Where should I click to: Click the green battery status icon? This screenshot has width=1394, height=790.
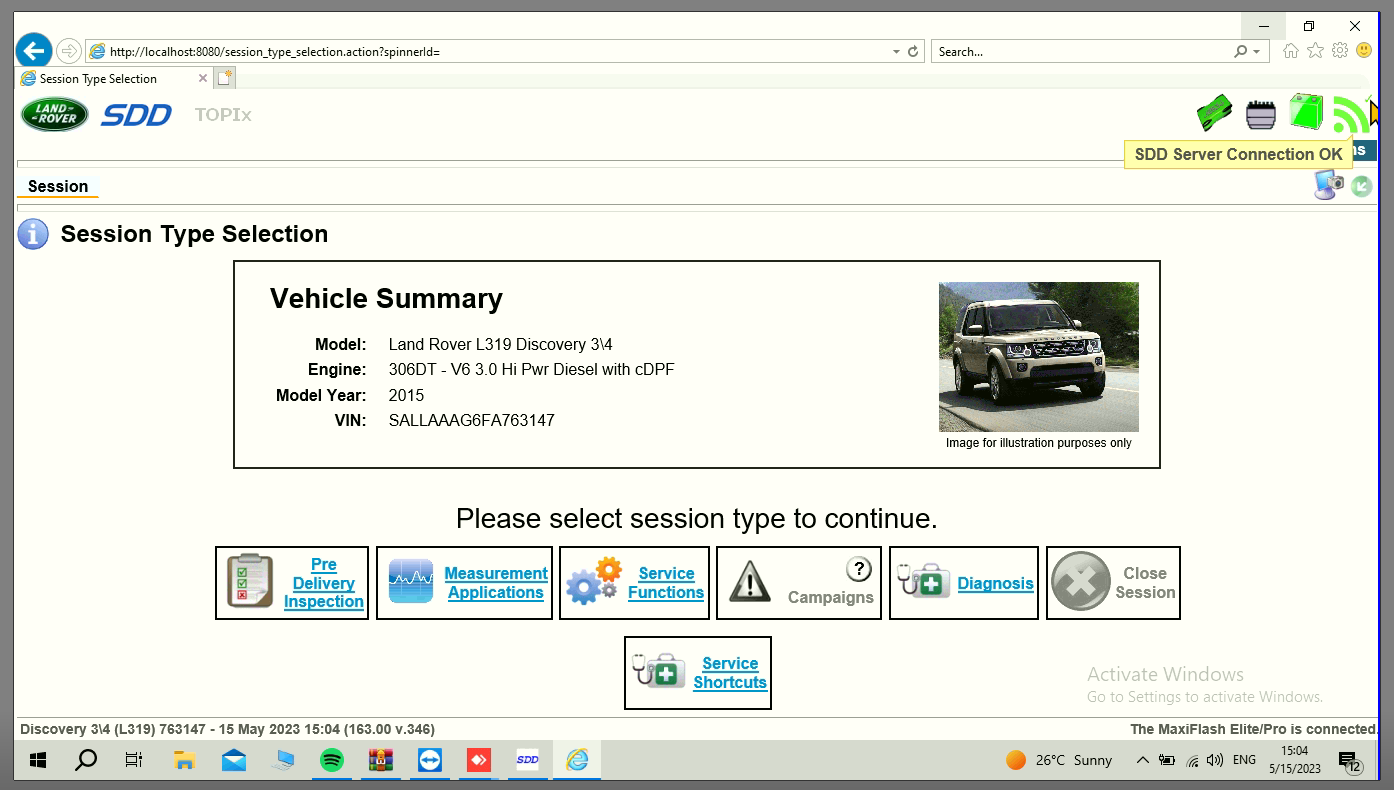[1305, 112]
